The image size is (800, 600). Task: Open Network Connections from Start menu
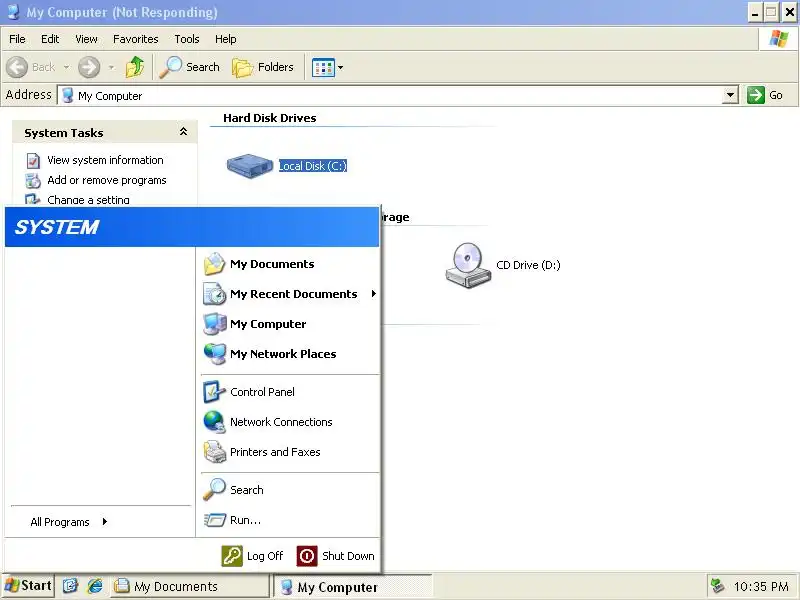[x=290, y=422]
